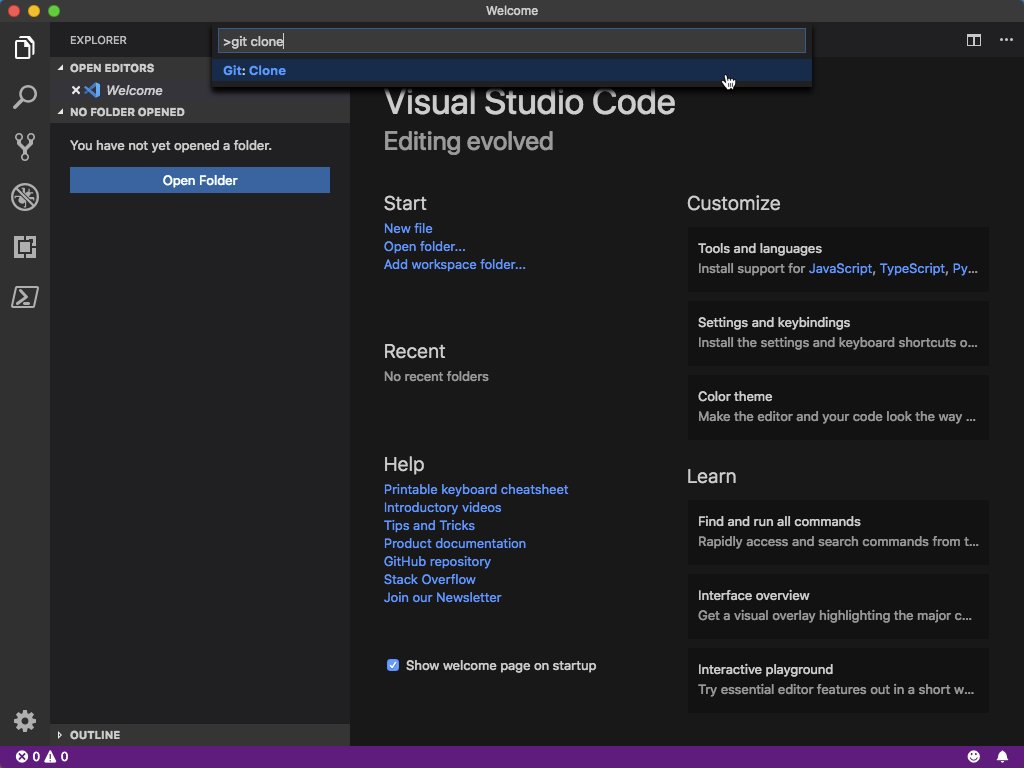Click the Open Folder button

point(200,180)
